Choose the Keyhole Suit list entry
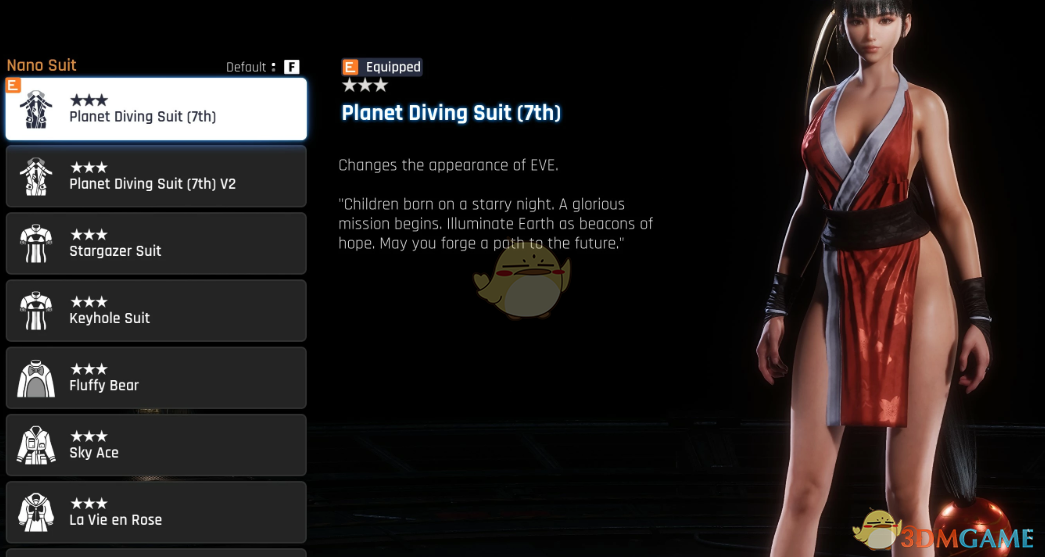1045x557 pixels. [156, 311]
